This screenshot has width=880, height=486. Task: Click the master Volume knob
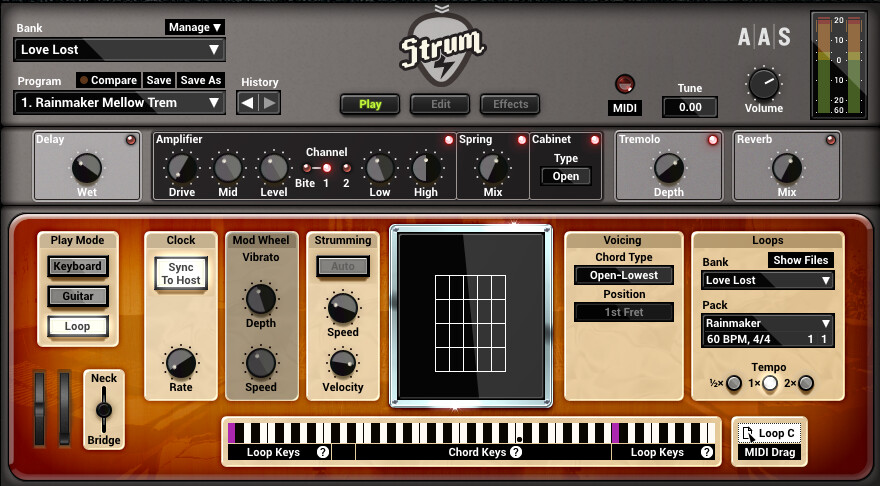click(764, 84)
